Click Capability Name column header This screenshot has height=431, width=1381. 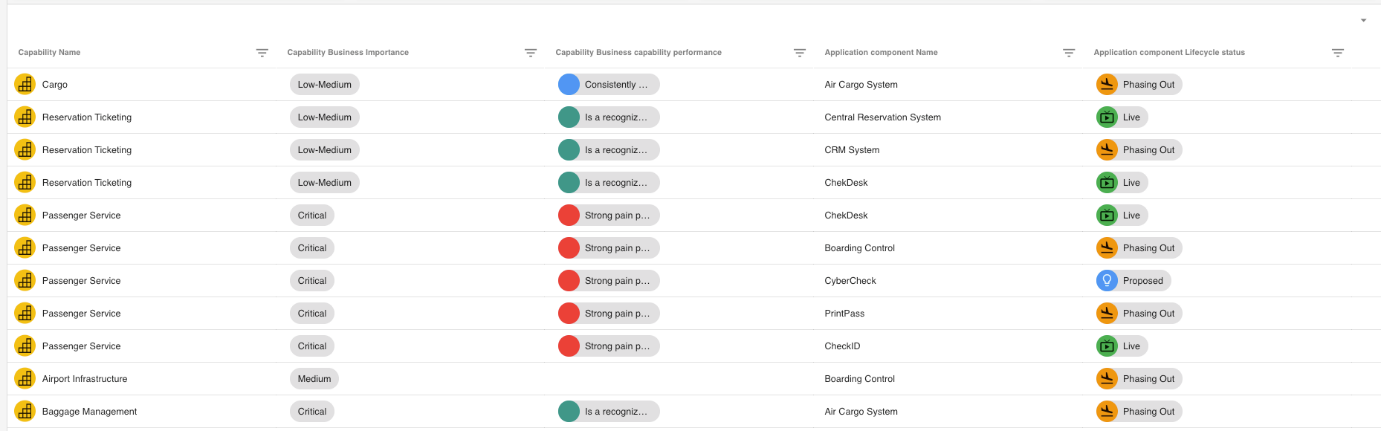(x=50, y=52)
